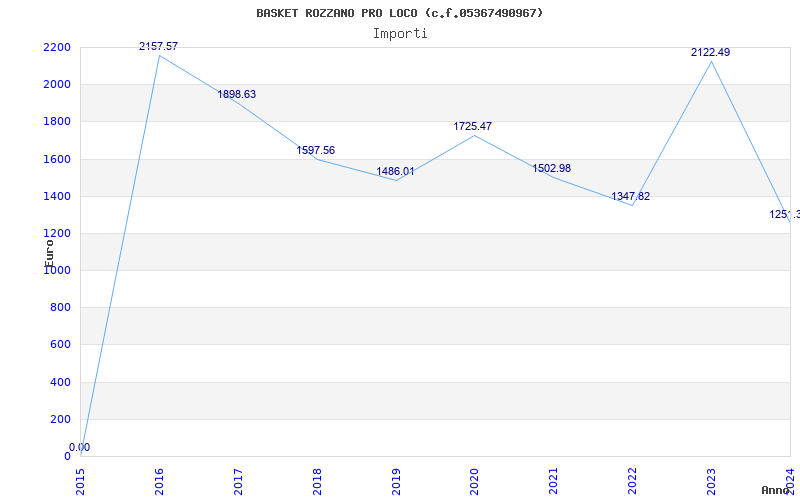Select the 1898.63 data label

pyautogui.click(x=237, y=94)
